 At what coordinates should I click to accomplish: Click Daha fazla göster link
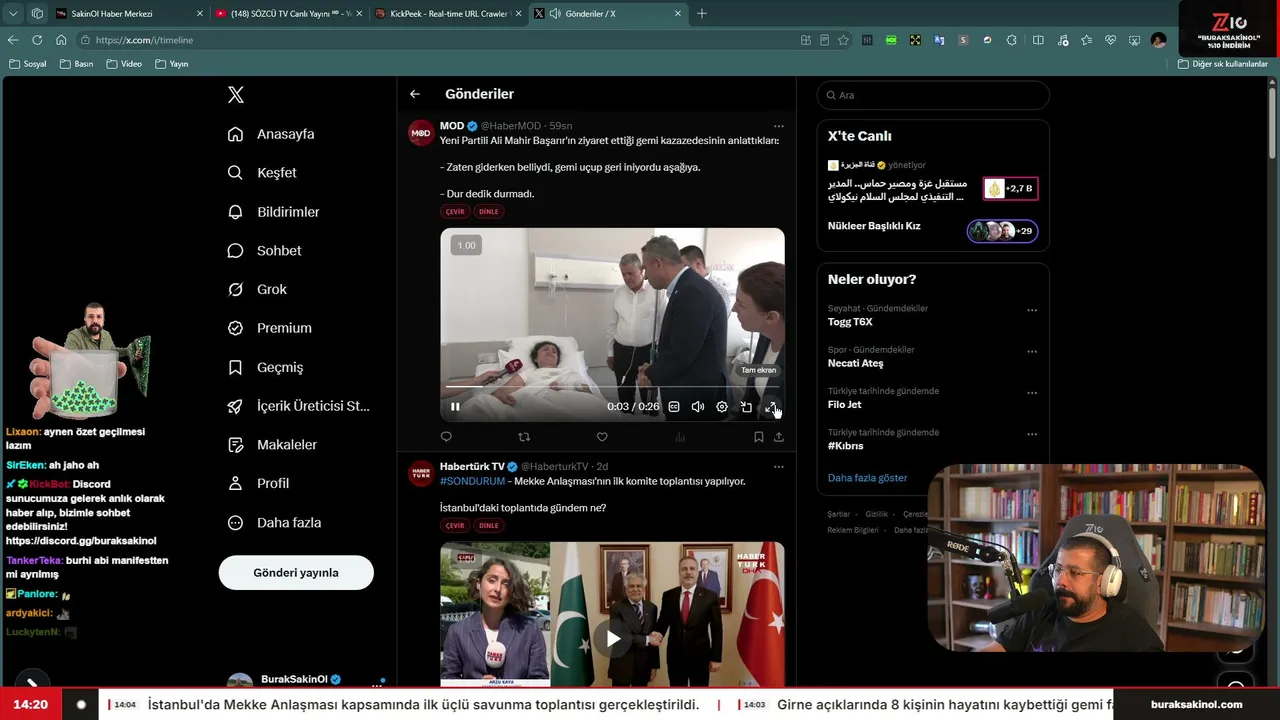pos(868,478)
